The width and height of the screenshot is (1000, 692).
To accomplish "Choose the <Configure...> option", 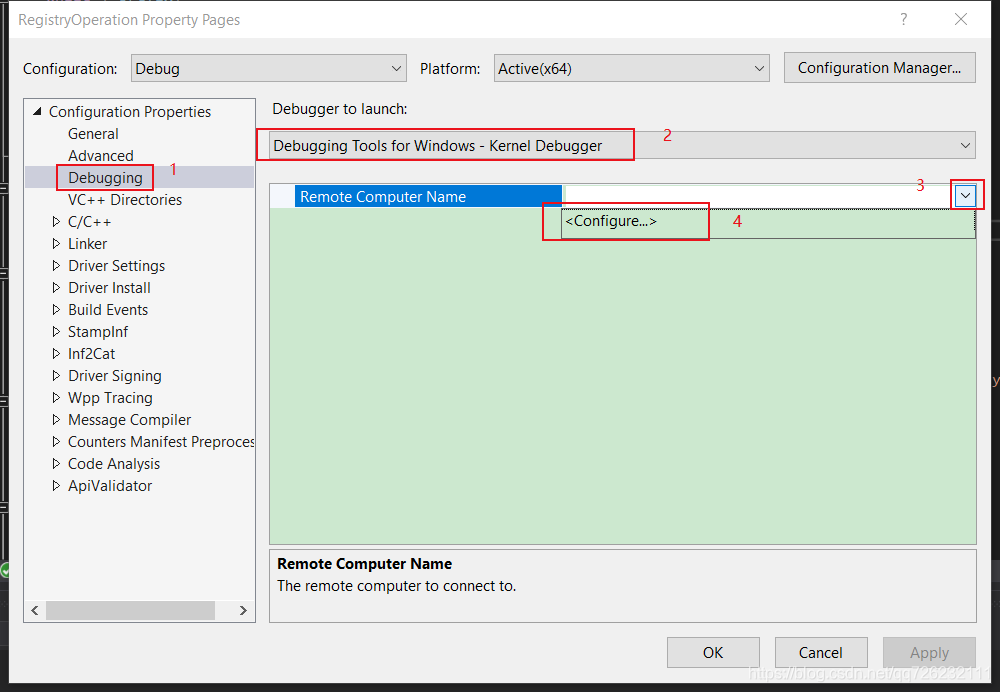I will click(x=768, y=222).
